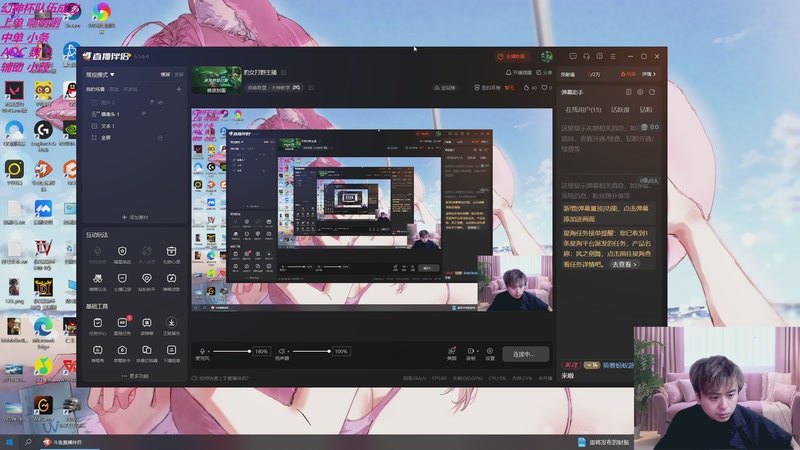Adjust the speaker volume slider
800x450 pixels.
point(311,352)
